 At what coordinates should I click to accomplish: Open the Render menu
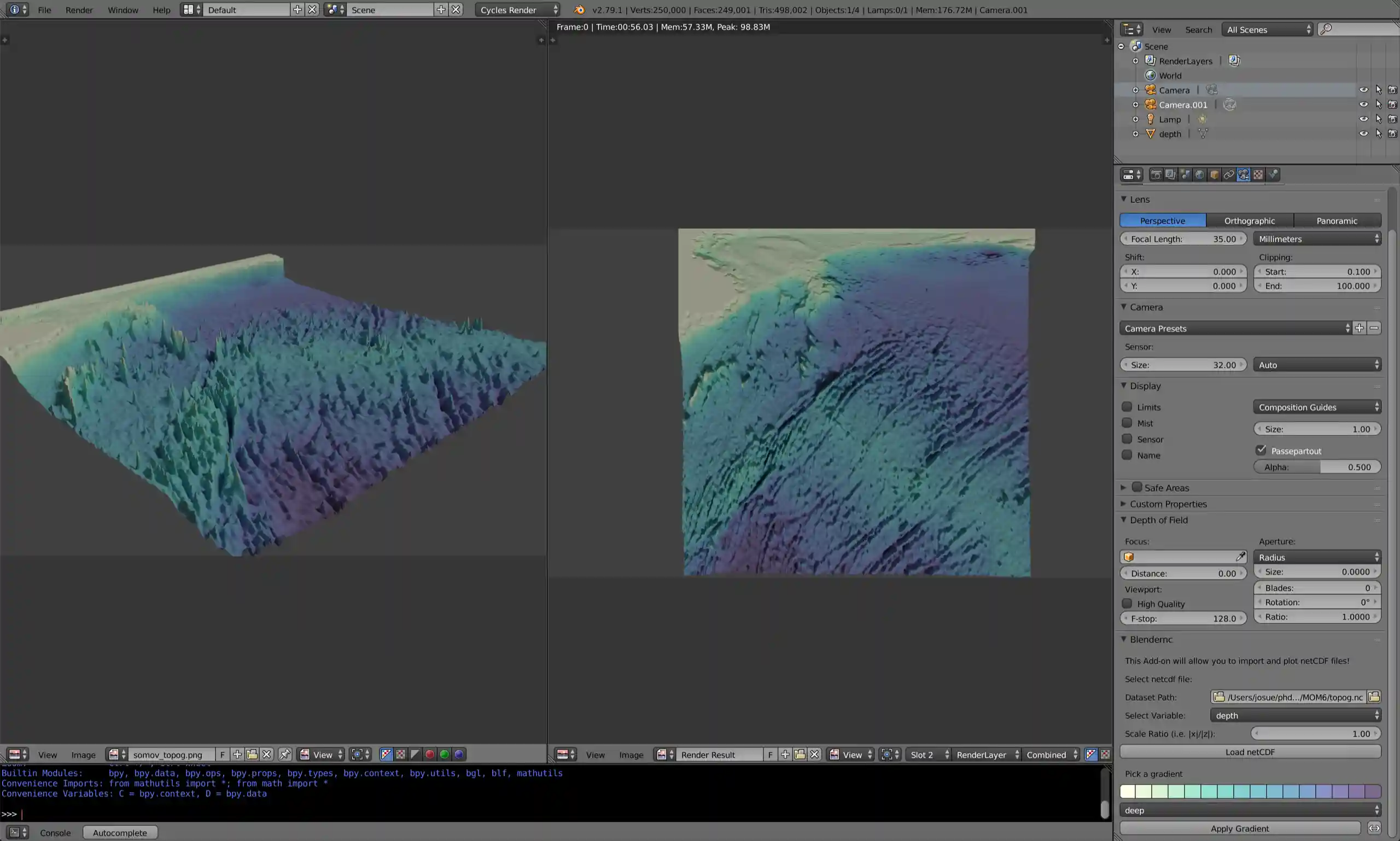[x=79, y=10]
